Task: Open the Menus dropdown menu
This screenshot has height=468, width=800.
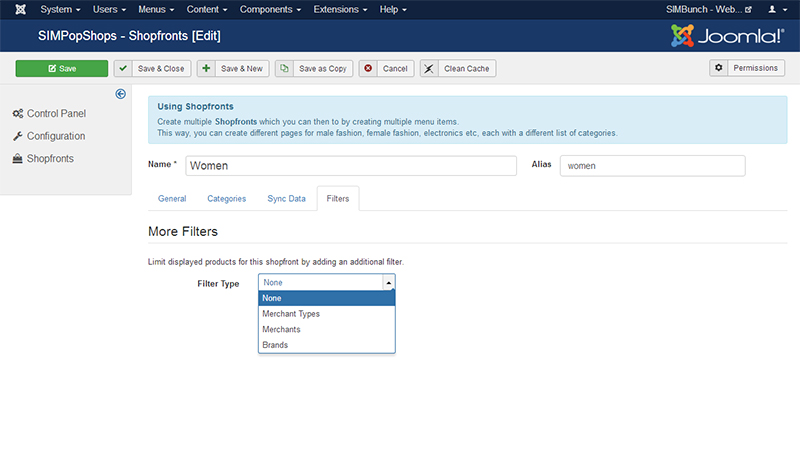Action: click(x=156, y=9)
